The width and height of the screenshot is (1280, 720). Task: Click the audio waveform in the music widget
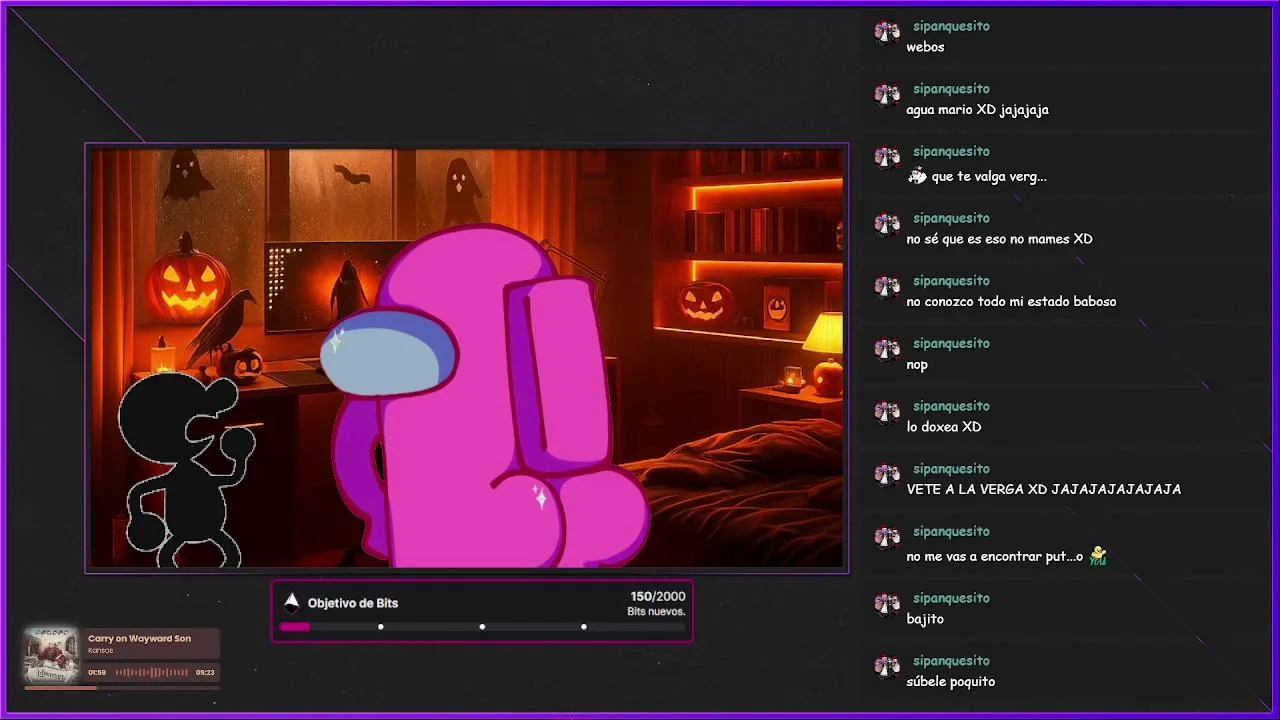point(152,672)
